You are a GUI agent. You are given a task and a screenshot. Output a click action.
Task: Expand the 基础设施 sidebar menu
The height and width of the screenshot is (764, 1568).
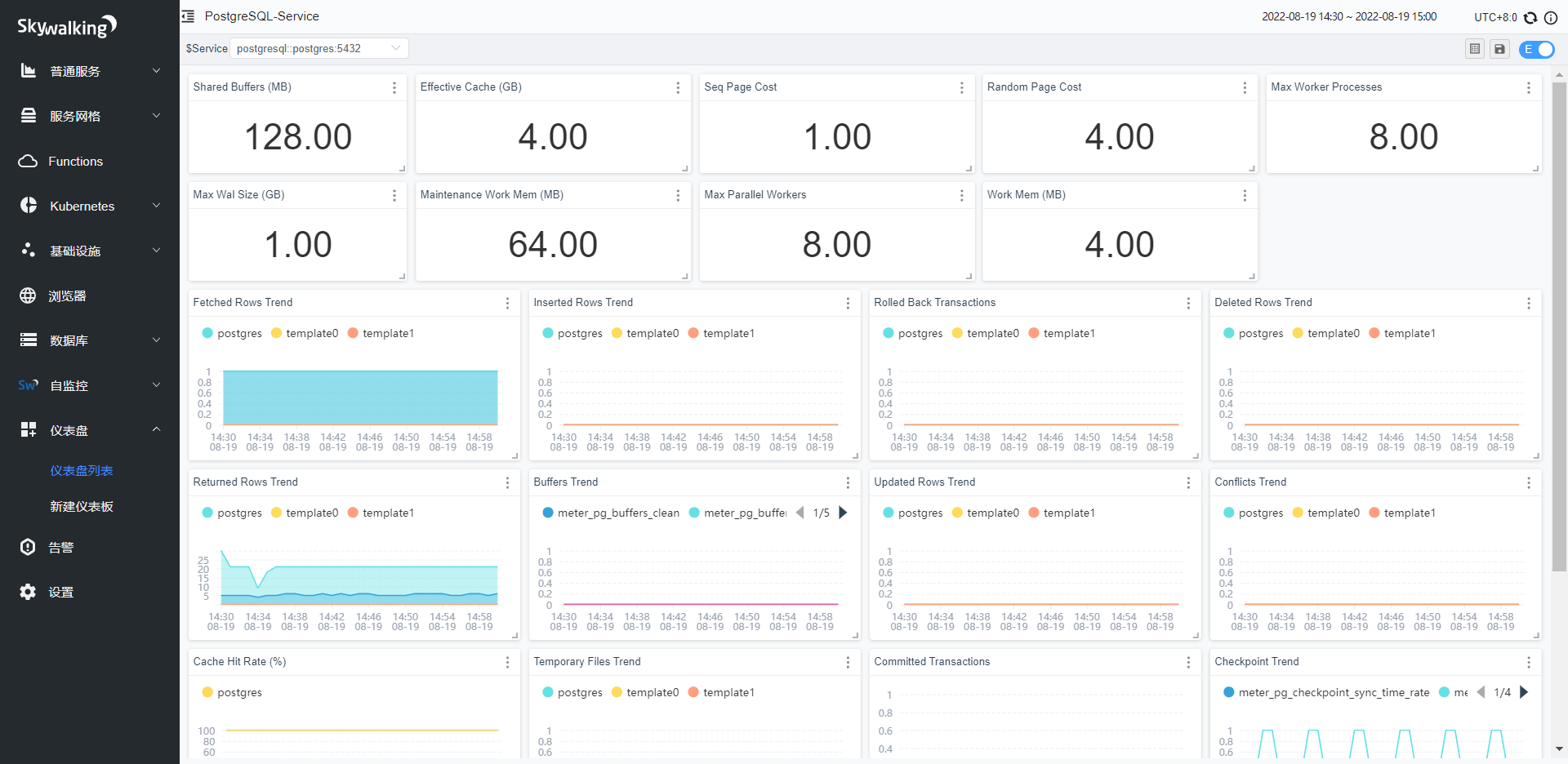pos(90,251)
